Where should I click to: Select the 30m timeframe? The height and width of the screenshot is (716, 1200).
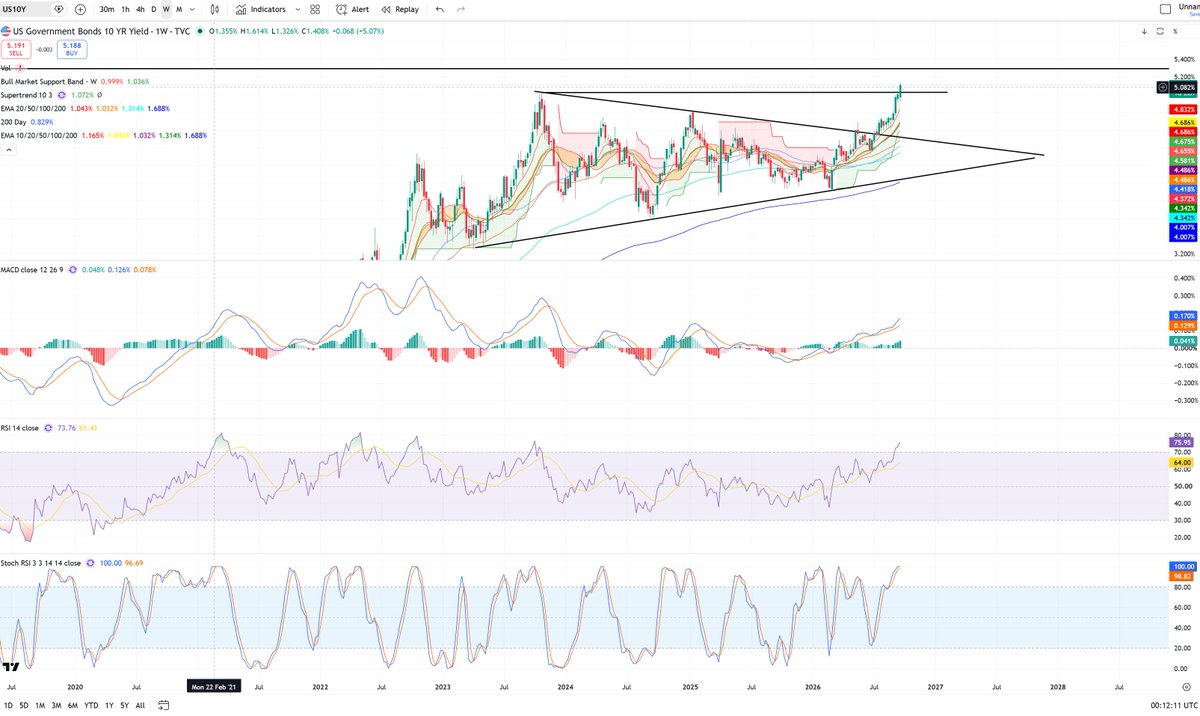click(x=106, y=9)
